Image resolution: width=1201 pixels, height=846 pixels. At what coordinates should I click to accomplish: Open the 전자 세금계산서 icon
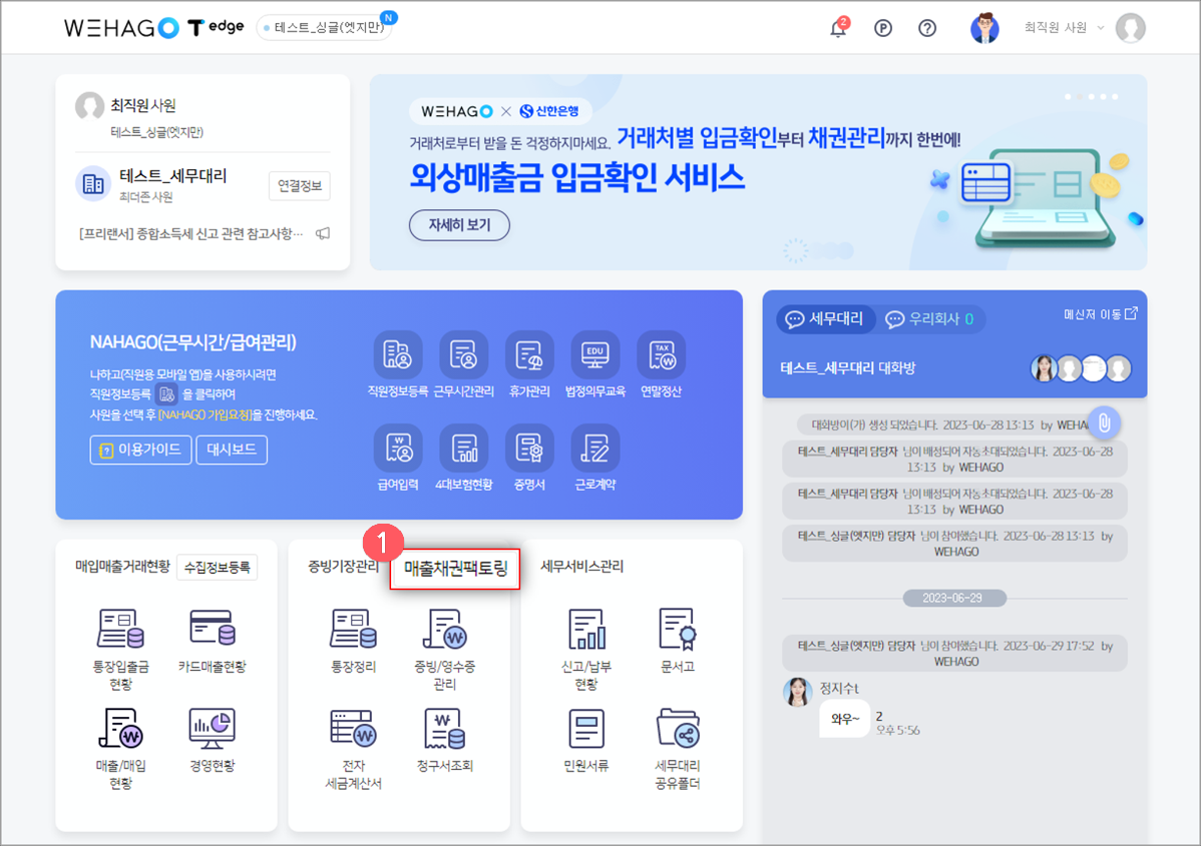pyautogui.click(x=354, y=728)
